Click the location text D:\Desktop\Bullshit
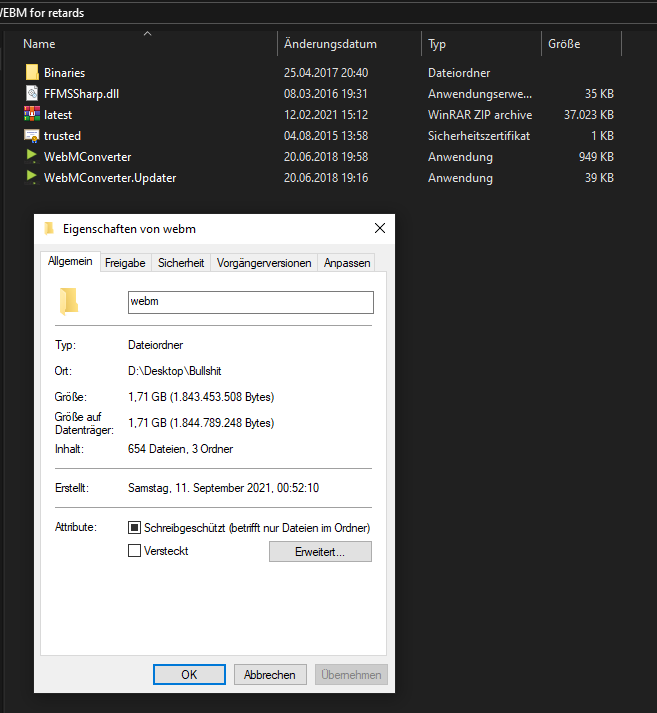The image size is (657, 713). 175,371
